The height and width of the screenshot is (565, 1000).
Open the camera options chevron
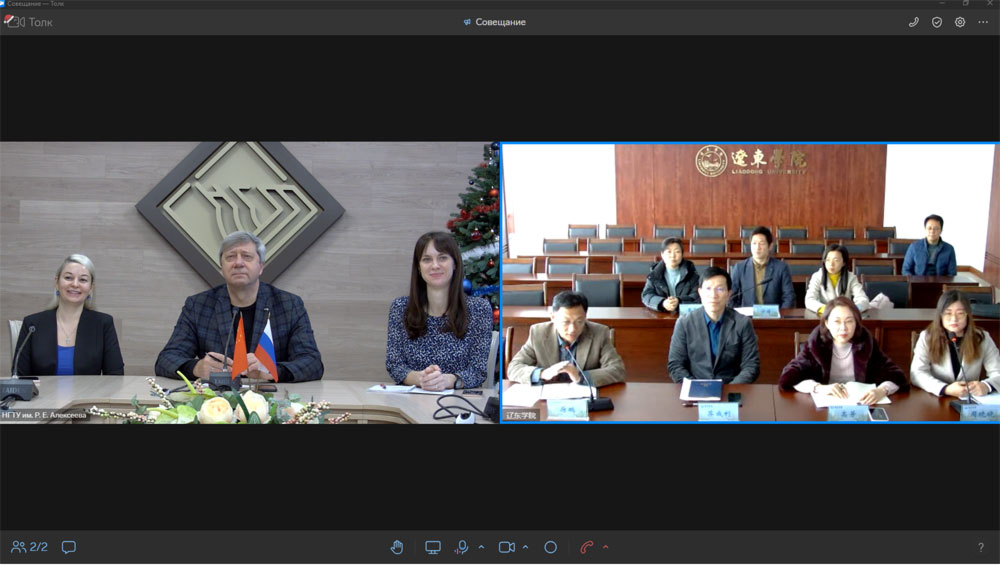pyautogui.click(x=525, y=547)
